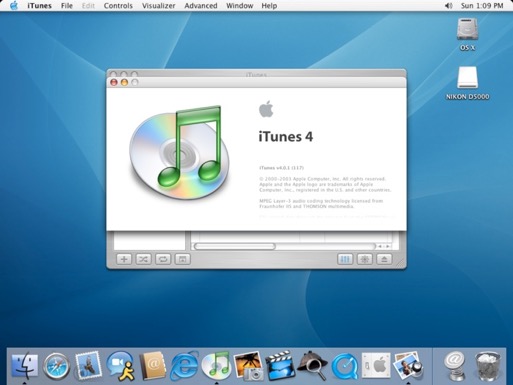Launch QuickTime Player from the Dock
The width and height of the screenshot is (513, 385).
tap(344, 367)
